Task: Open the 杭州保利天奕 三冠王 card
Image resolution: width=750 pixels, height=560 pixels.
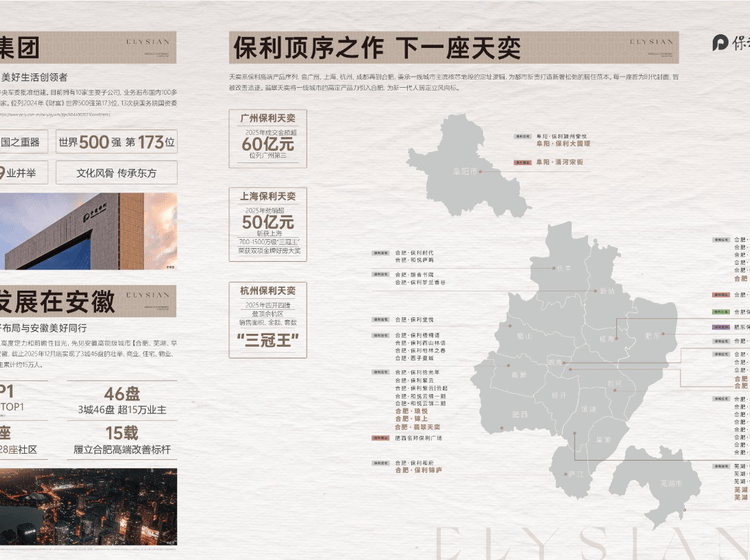Action: [267, 319]
